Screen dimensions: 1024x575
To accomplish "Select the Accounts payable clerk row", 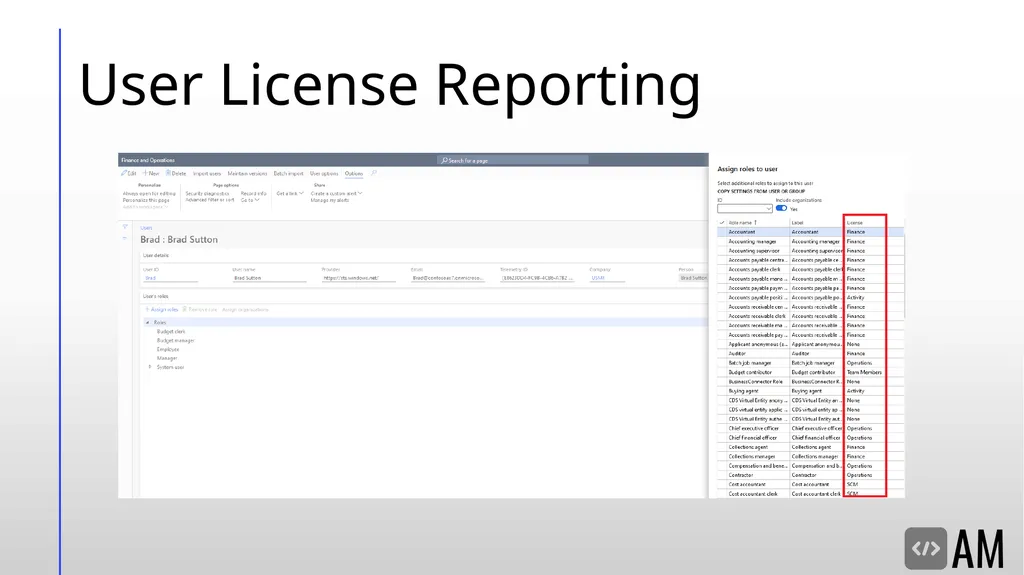I will pos(810,269).
